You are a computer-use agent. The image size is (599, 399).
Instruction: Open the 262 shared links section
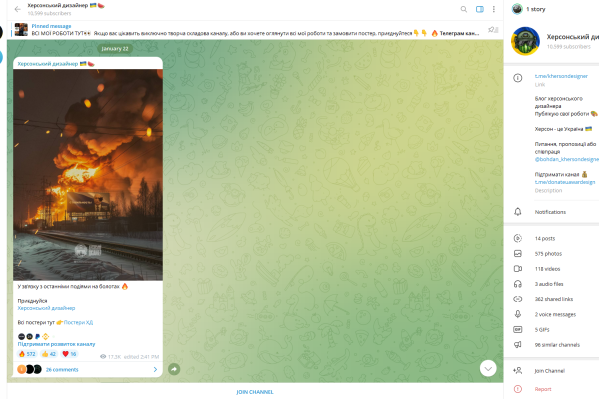551,299
